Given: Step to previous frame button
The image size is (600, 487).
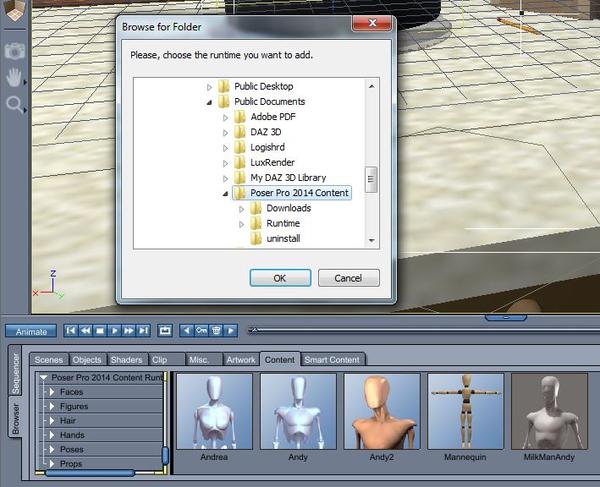Looking at the screenshot, I should 85,331.
